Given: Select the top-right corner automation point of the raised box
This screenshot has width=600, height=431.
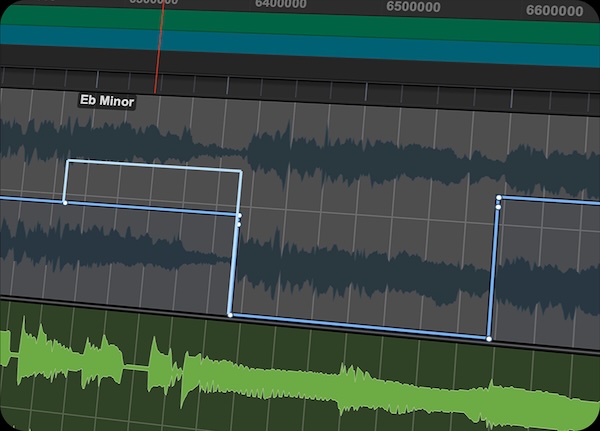Looking at the screenshot, I should (241, 172).
